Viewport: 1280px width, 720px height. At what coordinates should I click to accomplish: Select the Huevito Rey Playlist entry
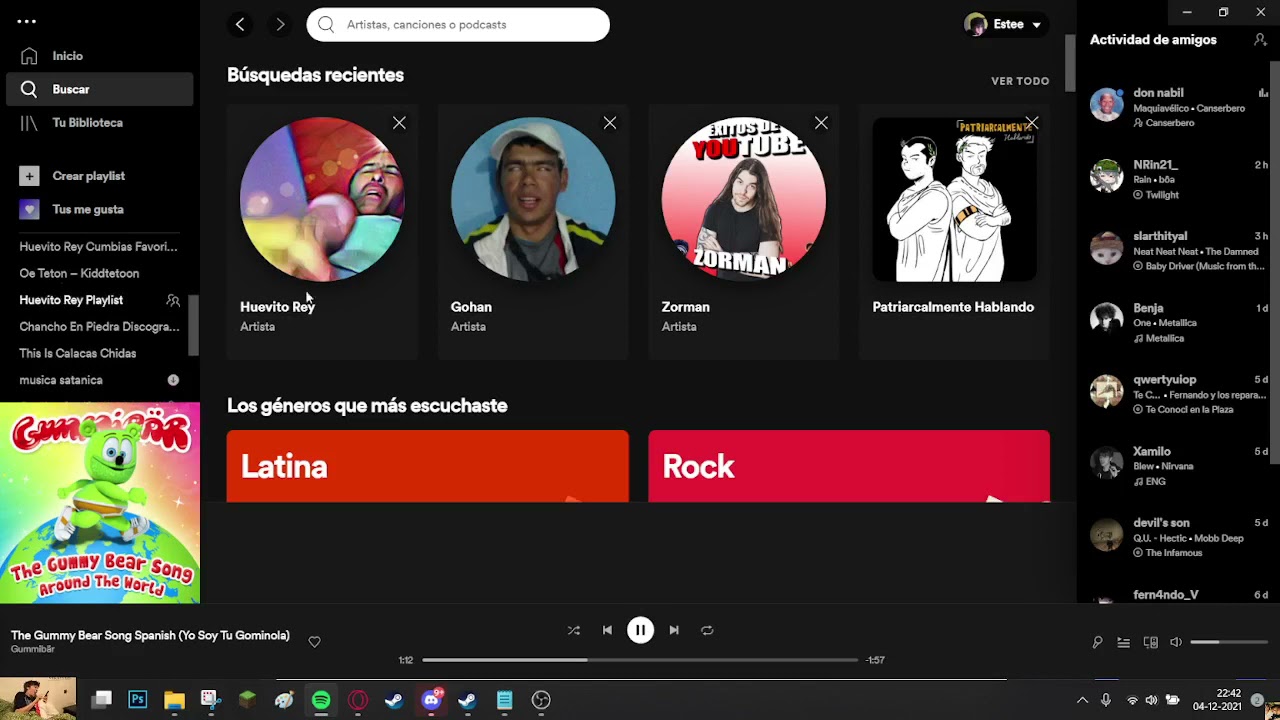71,300
